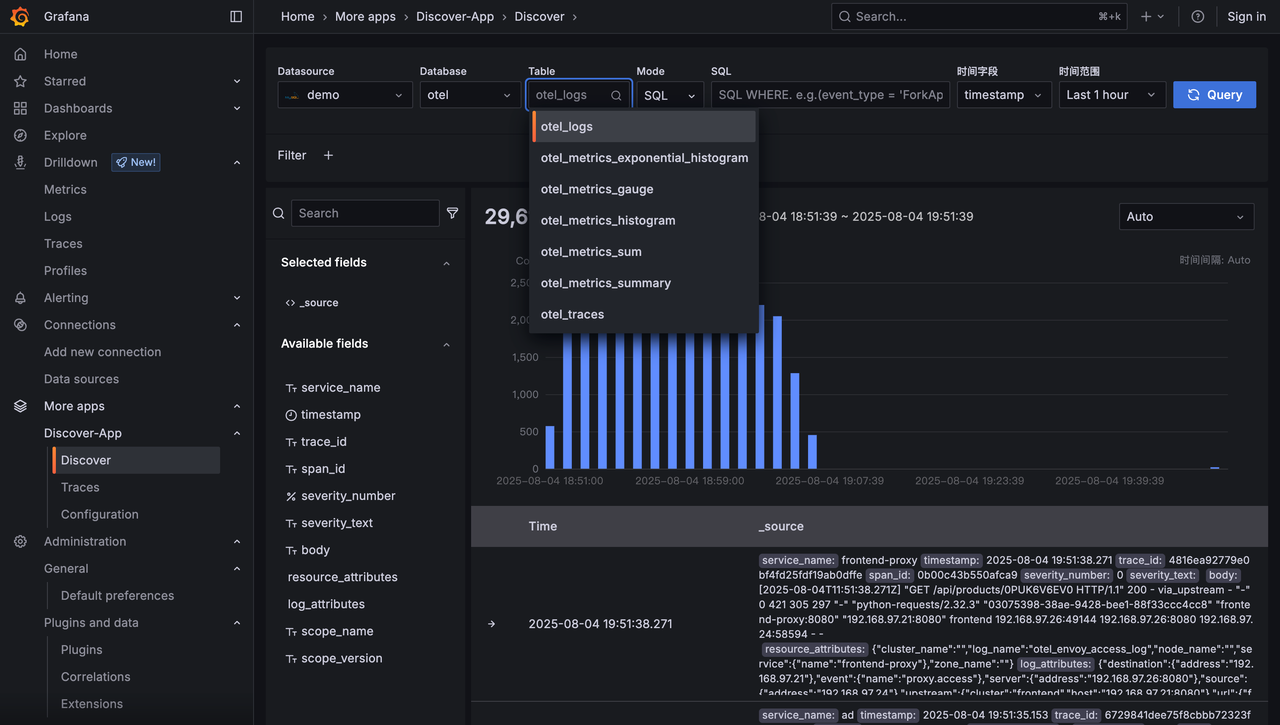1280x725 pixels.
Task: Click the Drilldown icon in sidebar
Action: (20, 162)
